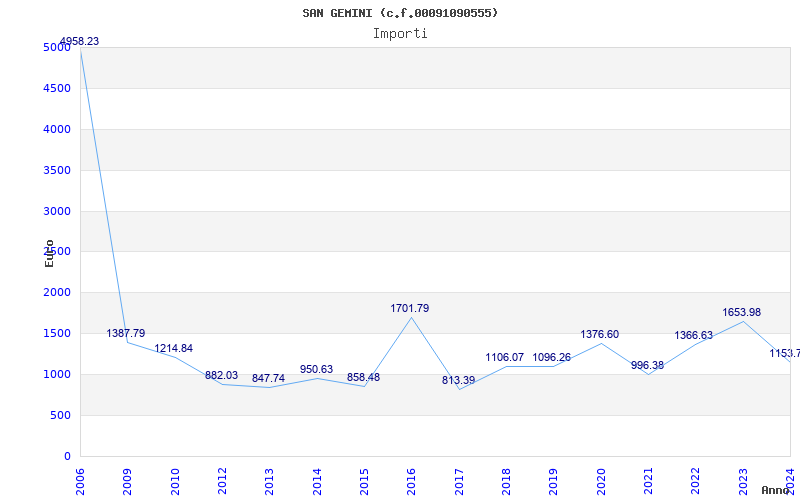This screenshot has height=500, width=800.
Task: Click the 1106.07 data value
Action: point(505,357)
